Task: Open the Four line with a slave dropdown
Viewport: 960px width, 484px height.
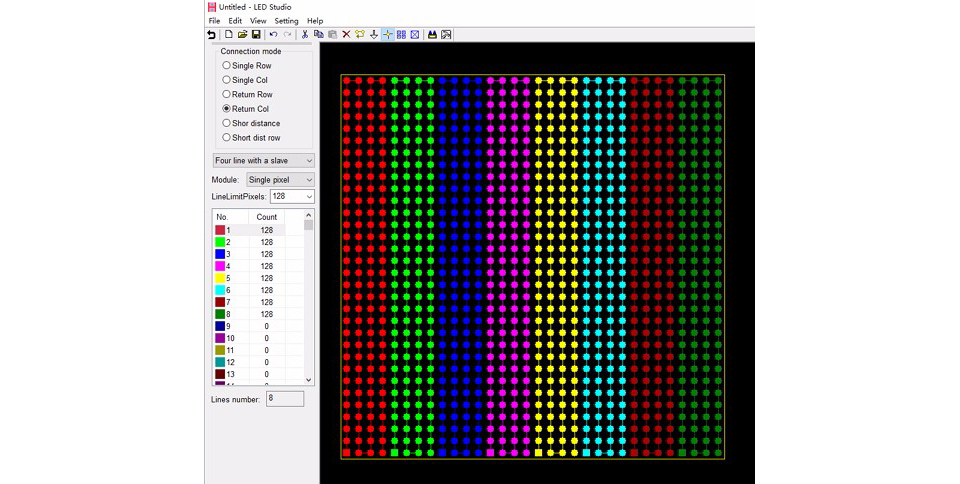Action: (264, 160)
